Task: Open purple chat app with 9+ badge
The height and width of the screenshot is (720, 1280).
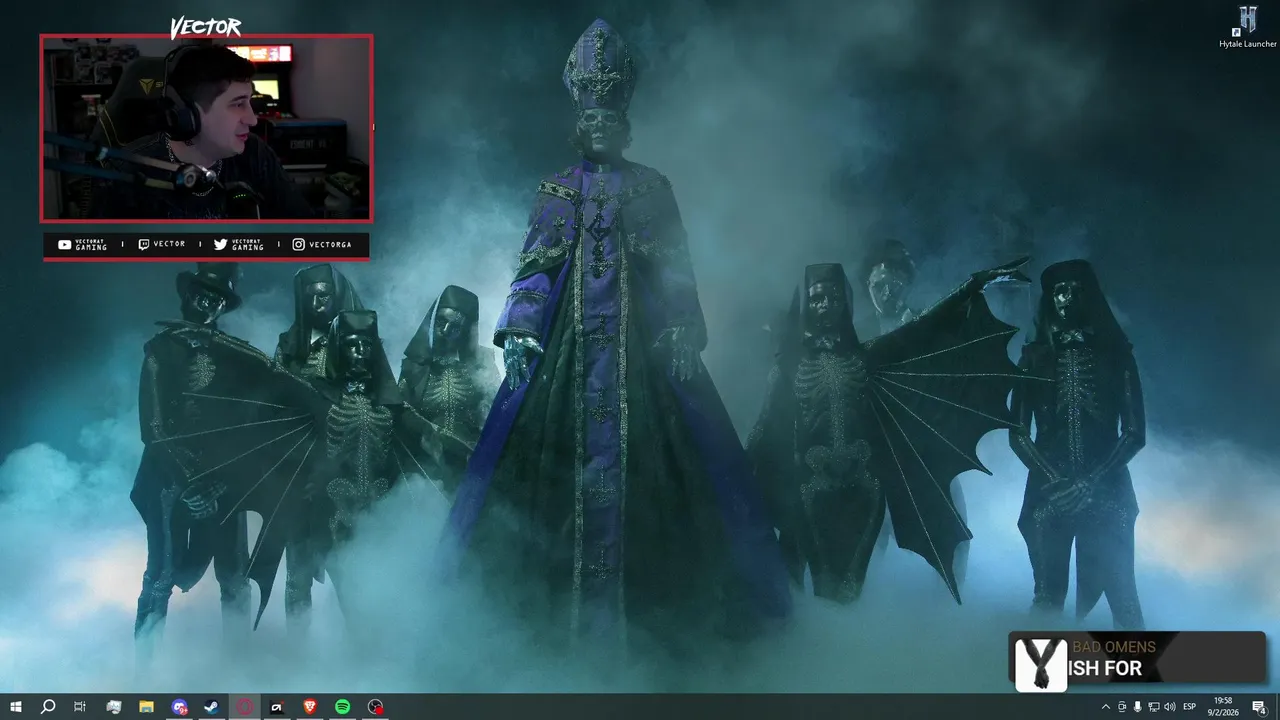Action: pyautogui.click(x=179, y=707)
